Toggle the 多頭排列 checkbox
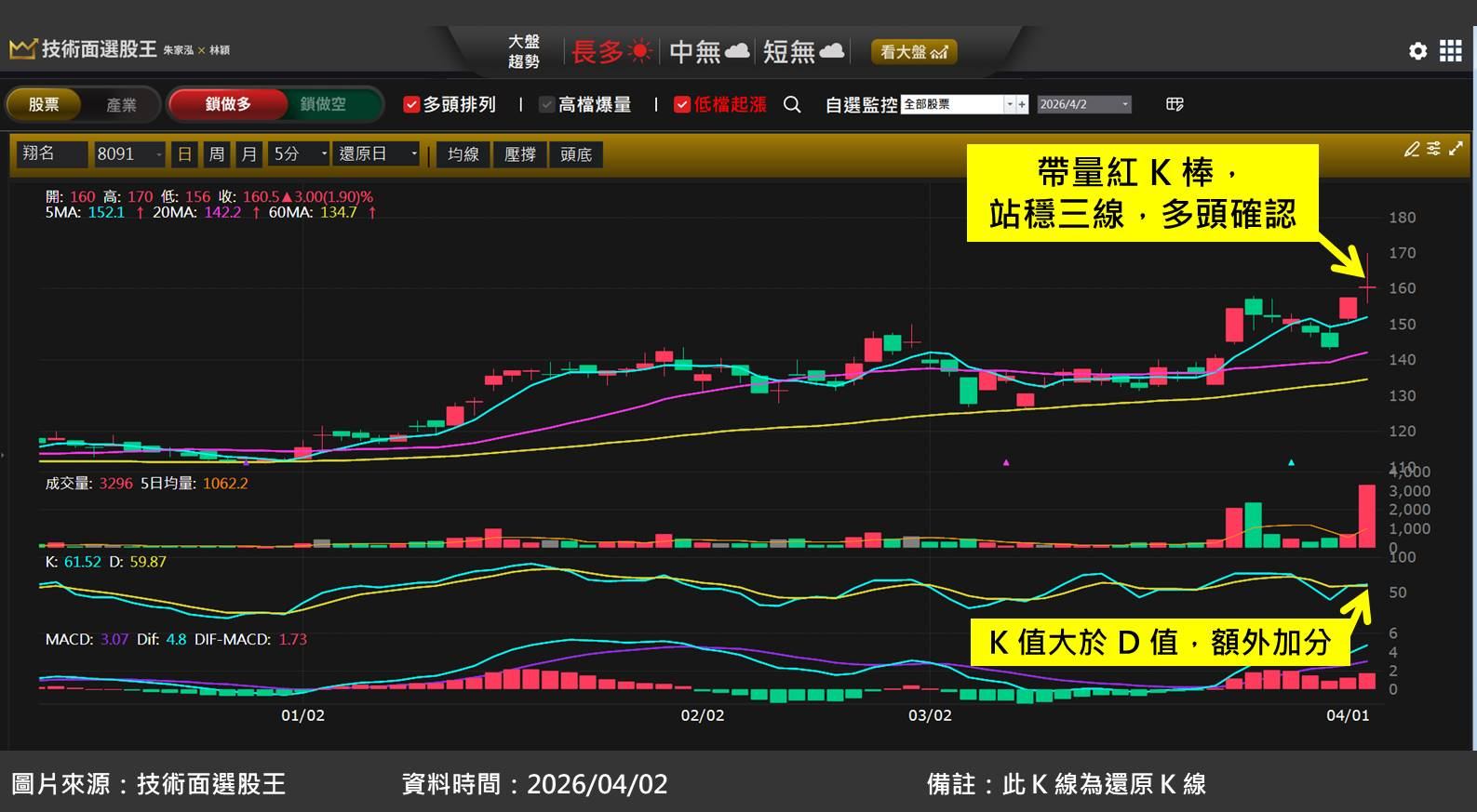The width and height of the screenshot is (1477, 812). coord(411,104)
